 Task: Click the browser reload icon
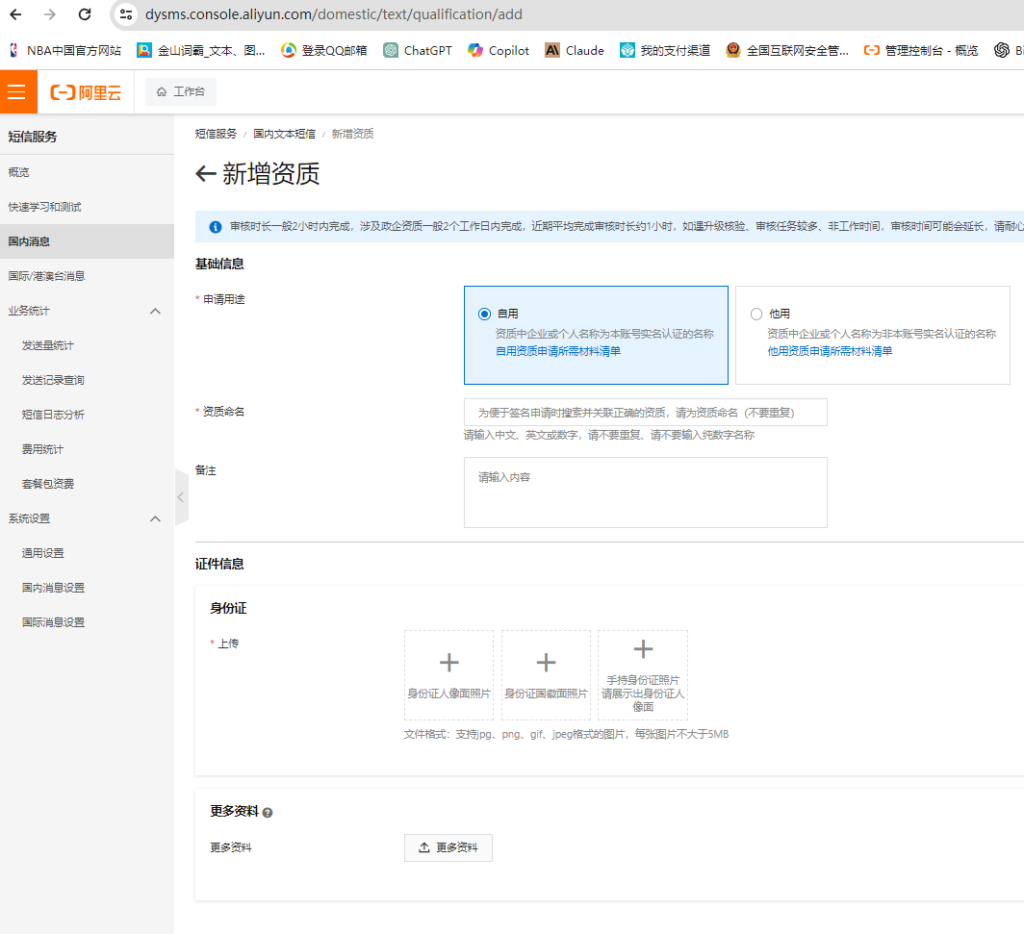85,15
